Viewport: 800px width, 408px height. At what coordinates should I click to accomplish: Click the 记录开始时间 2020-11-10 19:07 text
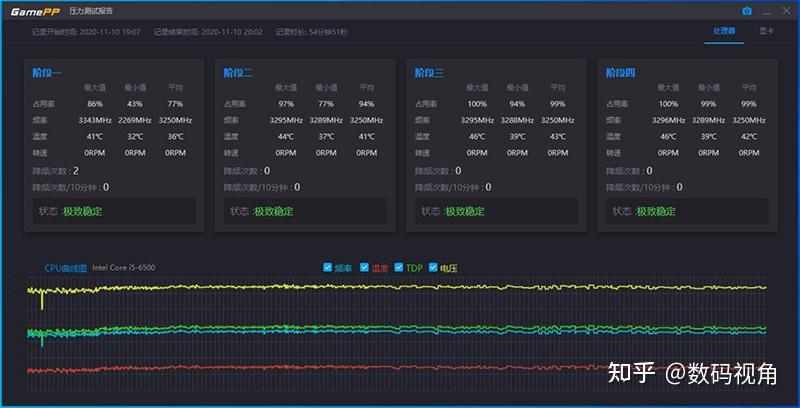(86, 32)
